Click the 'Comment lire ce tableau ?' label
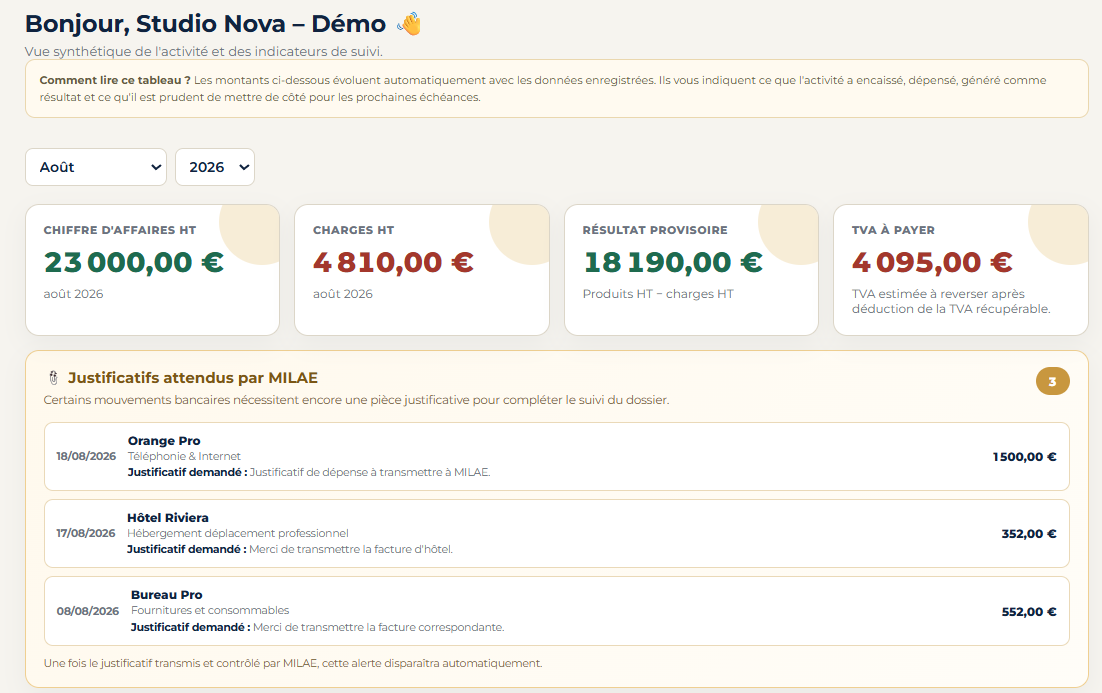 [115, 80]
